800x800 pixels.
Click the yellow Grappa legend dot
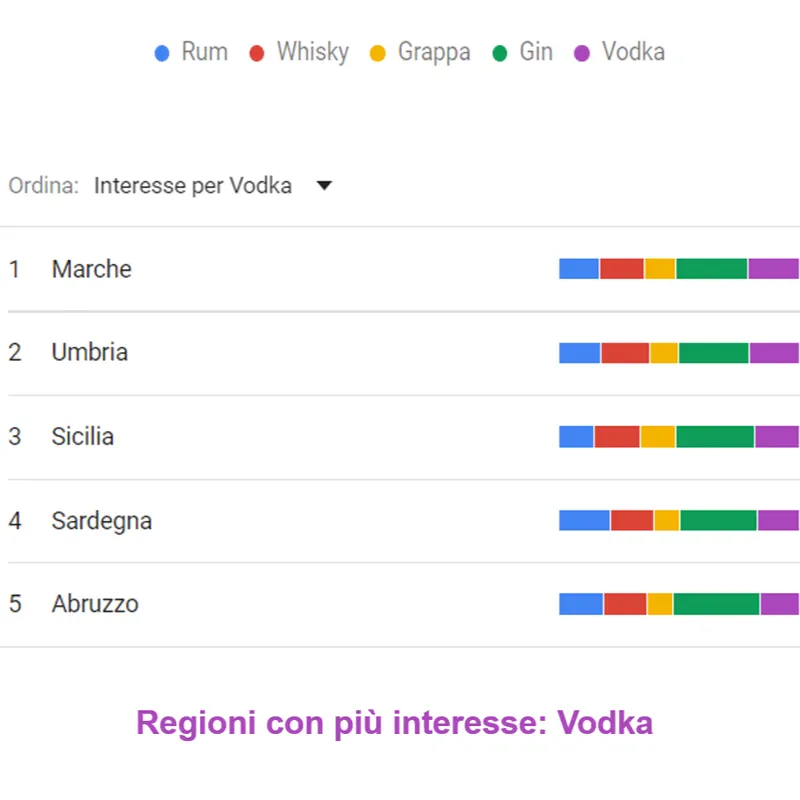pos(377,53)
